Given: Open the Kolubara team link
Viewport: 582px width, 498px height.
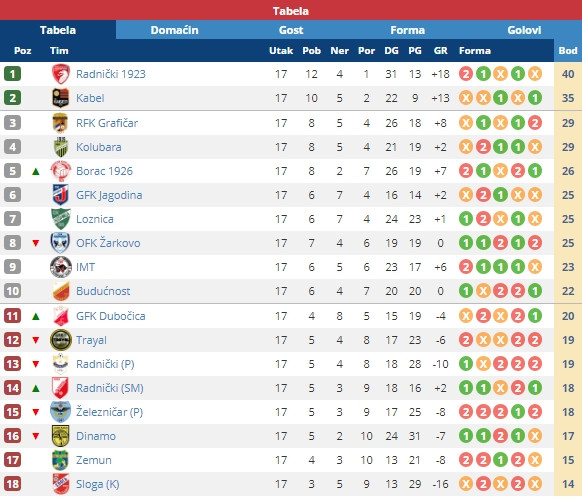Looking at the screenshot, I should (99, 147).
